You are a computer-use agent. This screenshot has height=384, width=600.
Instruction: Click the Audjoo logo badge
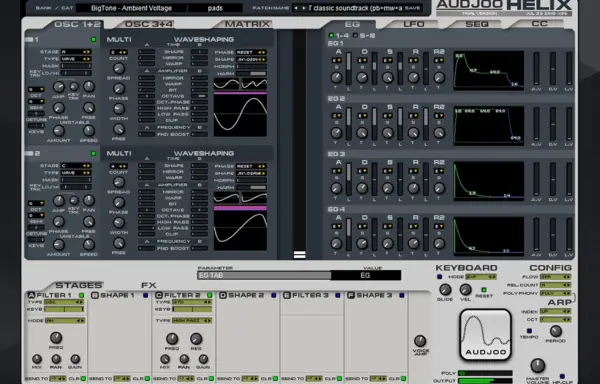[485, 335]
